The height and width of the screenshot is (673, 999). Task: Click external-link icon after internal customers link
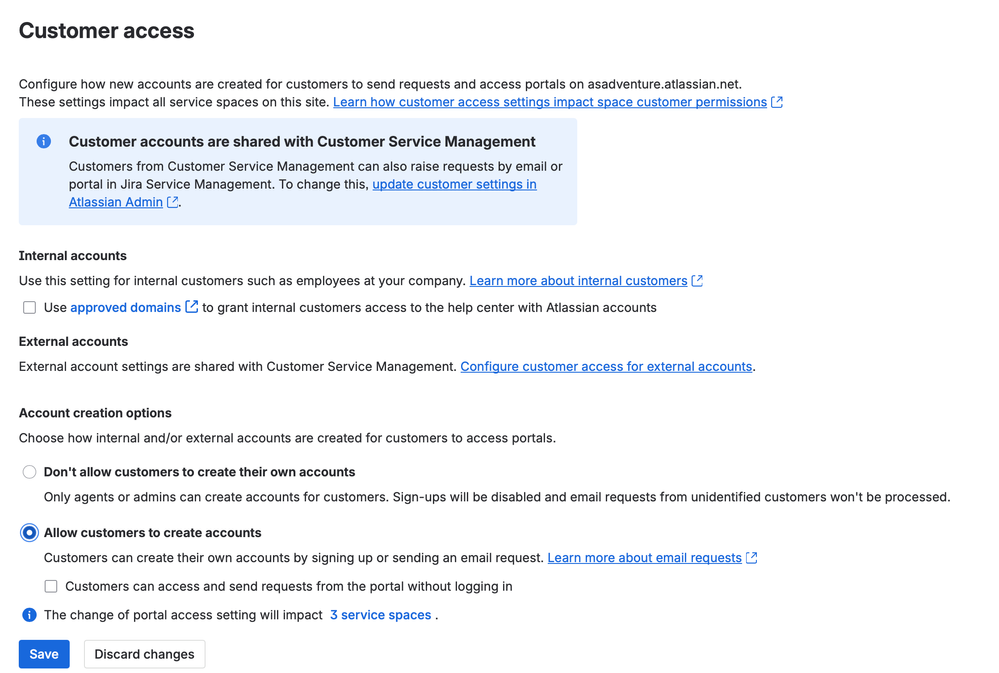coord(697,281)
